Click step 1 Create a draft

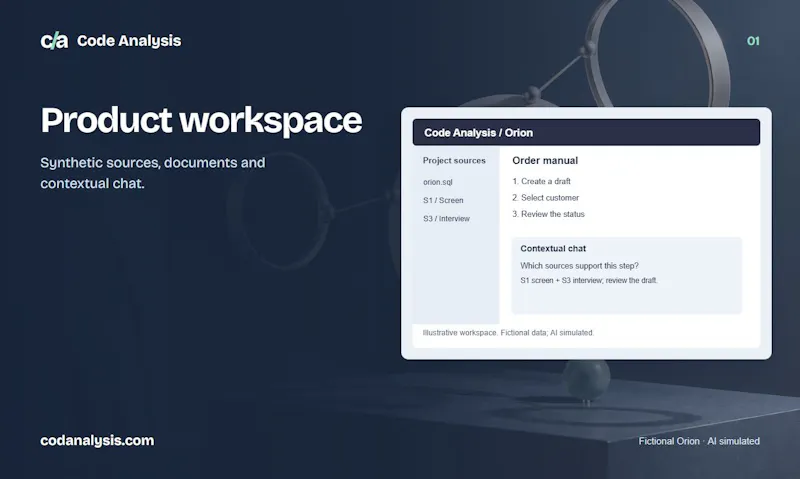tap(541, 182)
